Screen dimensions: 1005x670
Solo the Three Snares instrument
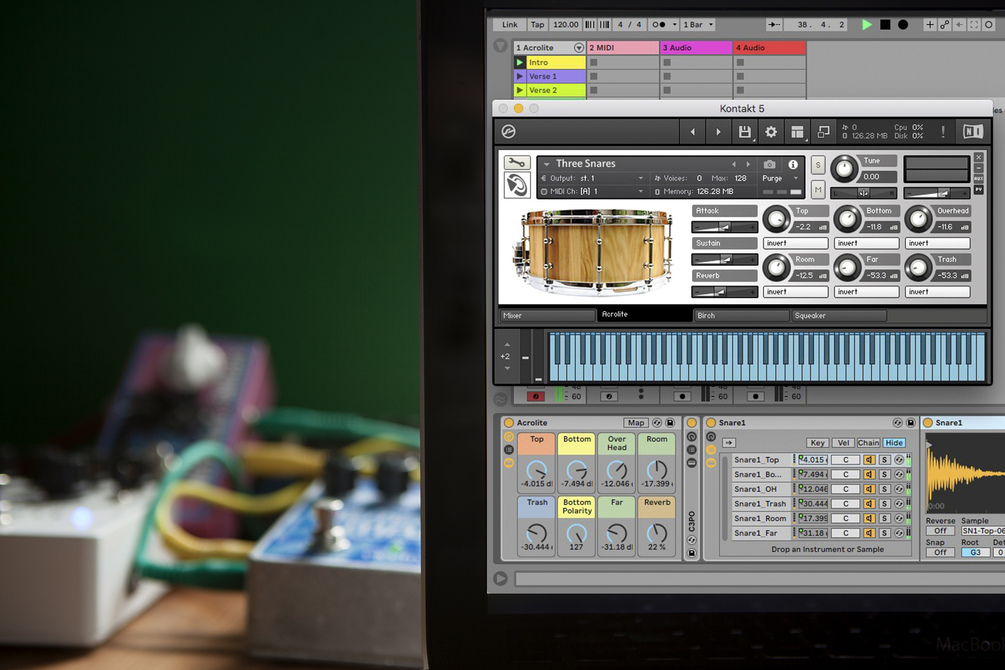click(x=818, y=165)
